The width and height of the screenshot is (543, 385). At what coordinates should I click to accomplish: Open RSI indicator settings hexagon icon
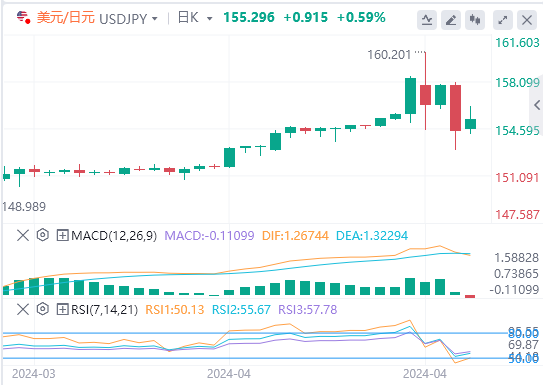tap(43, 308)
